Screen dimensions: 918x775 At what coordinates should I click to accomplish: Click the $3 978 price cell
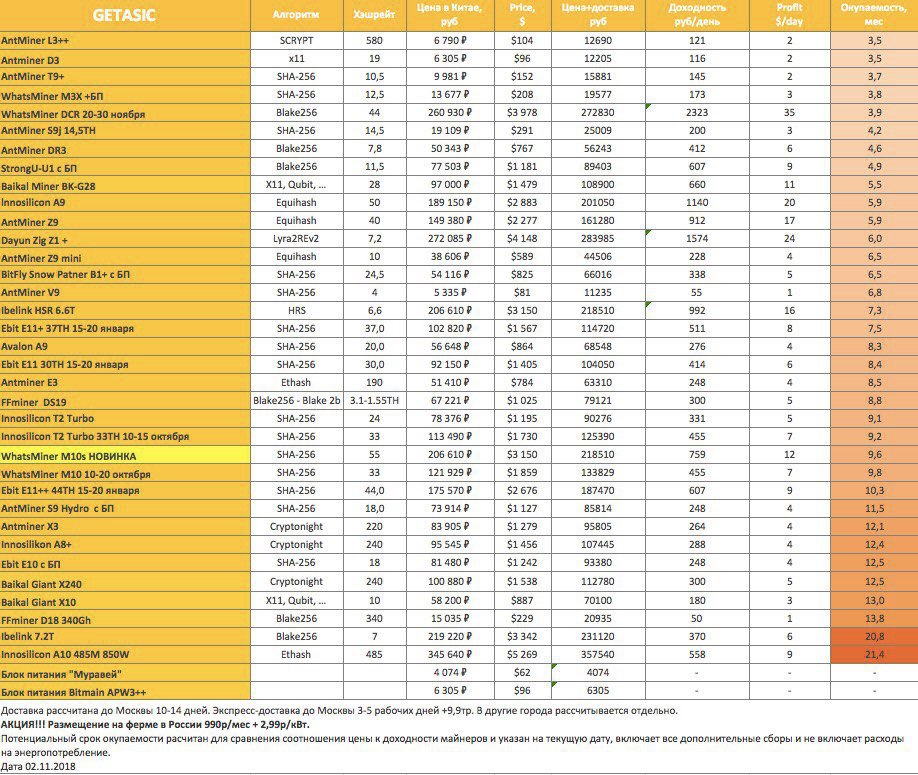coord(523,113)
